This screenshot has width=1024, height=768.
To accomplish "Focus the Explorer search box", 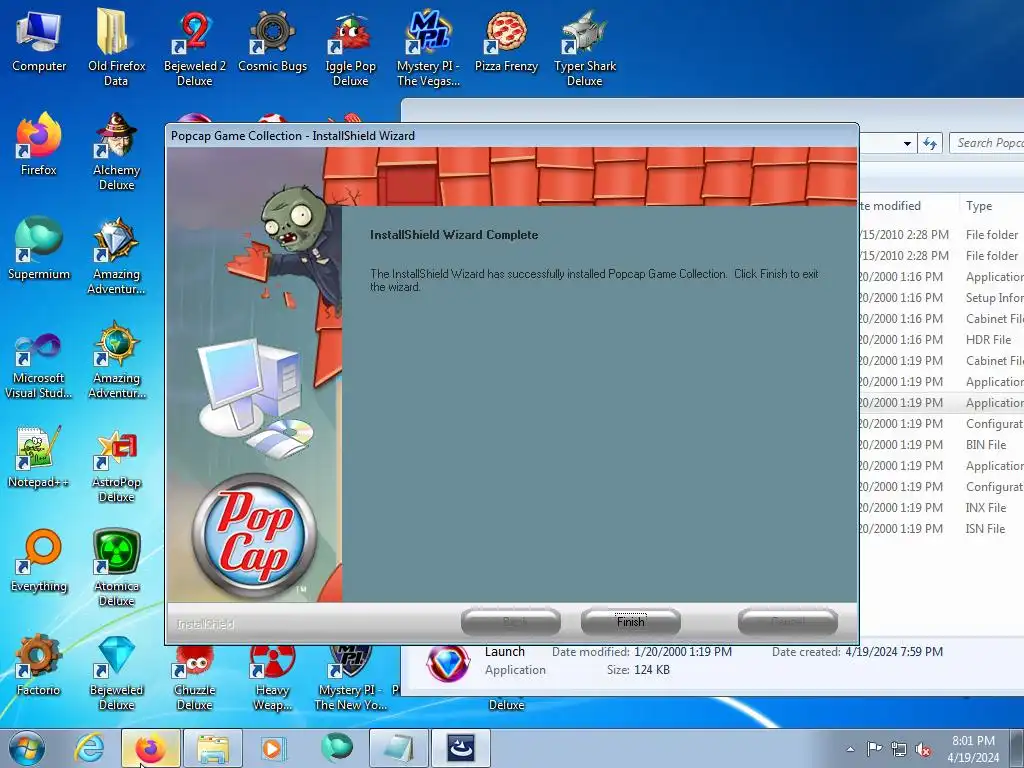I will (987, 143).
